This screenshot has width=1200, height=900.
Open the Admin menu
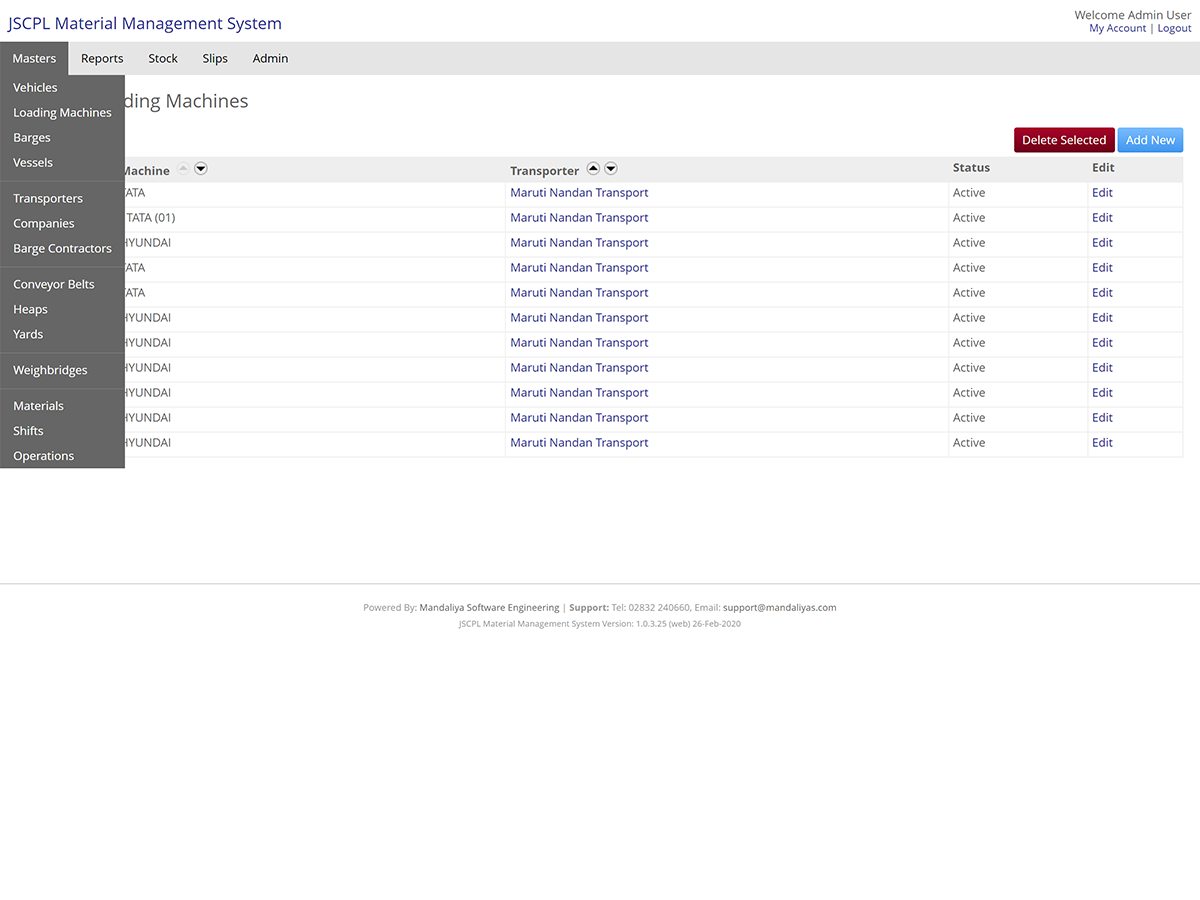pos(270,58)
